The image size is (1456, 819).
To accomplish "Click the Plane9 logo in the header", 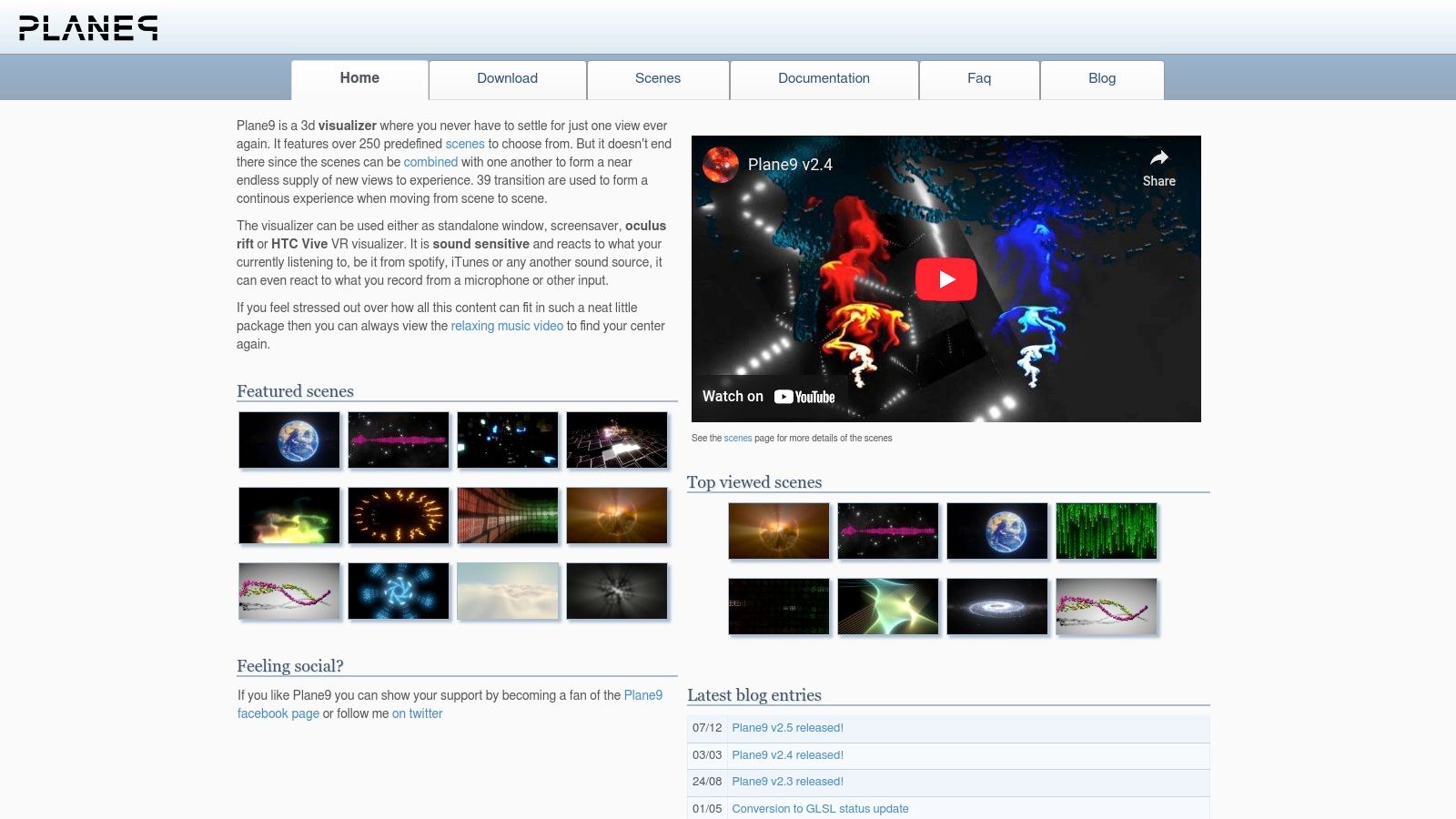I will [88, 27].
